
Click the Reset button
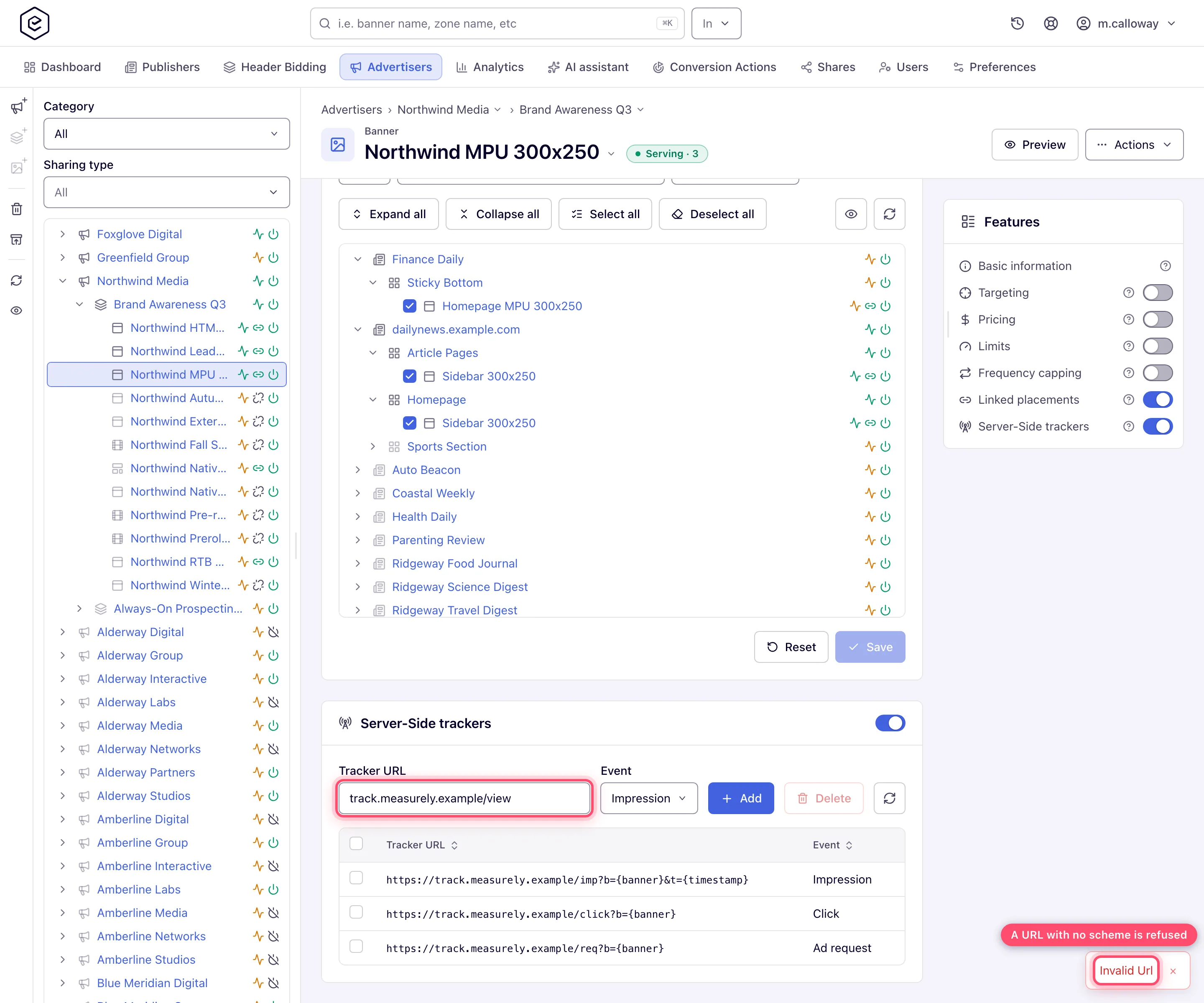point(791,647)
